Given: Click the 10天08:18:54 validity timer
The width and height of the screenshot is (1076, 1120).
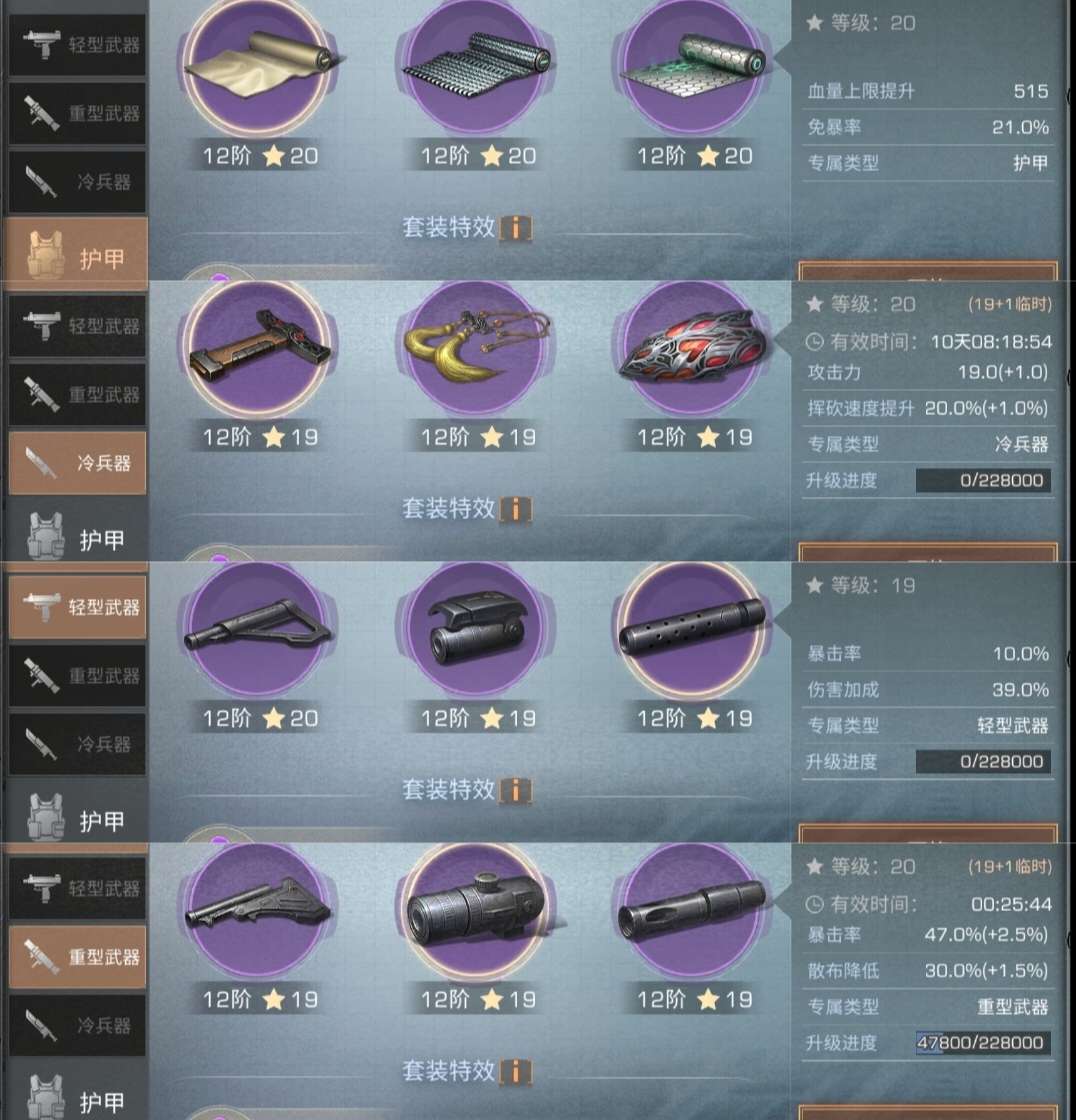Looking at the screenshot, I should (991, 342).
